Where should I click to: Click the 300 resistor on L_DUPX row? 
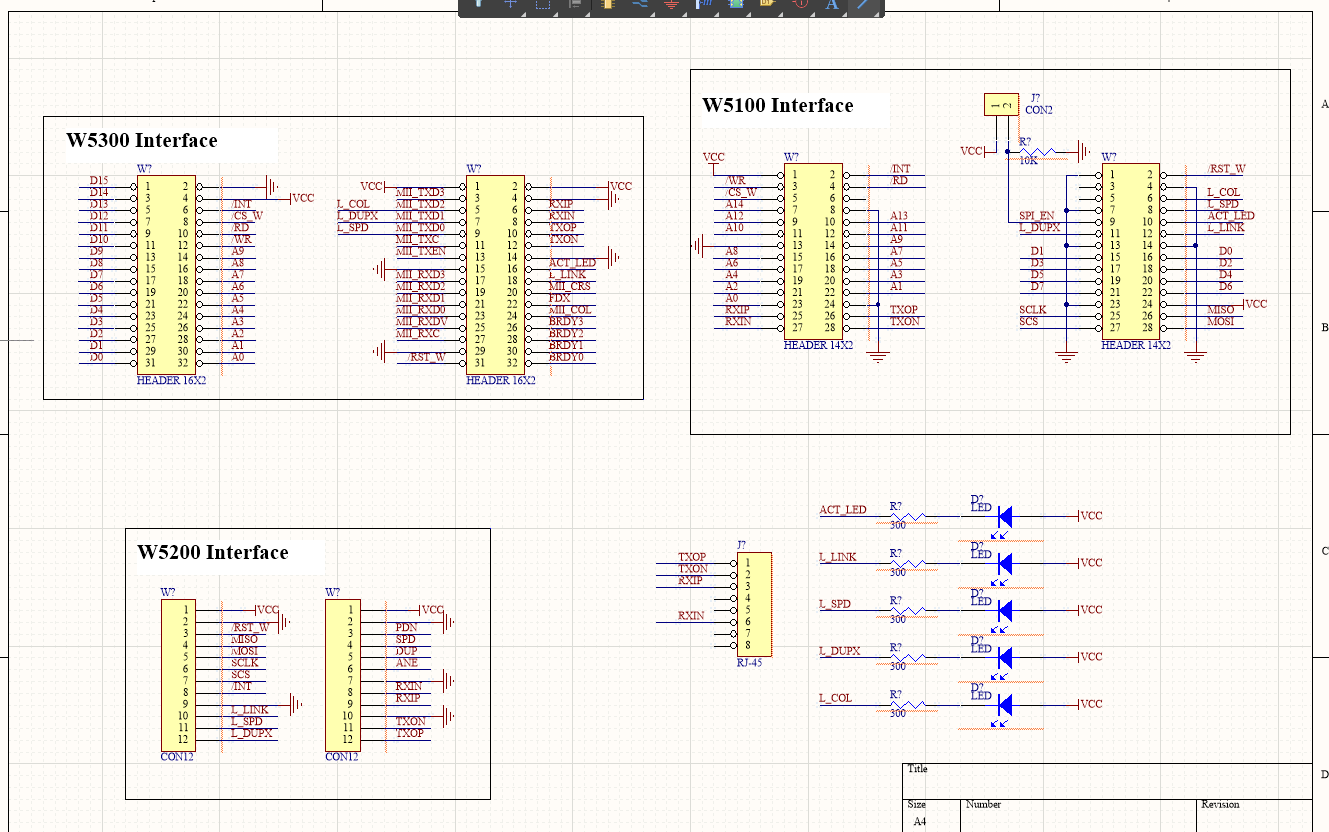[908, 657]
